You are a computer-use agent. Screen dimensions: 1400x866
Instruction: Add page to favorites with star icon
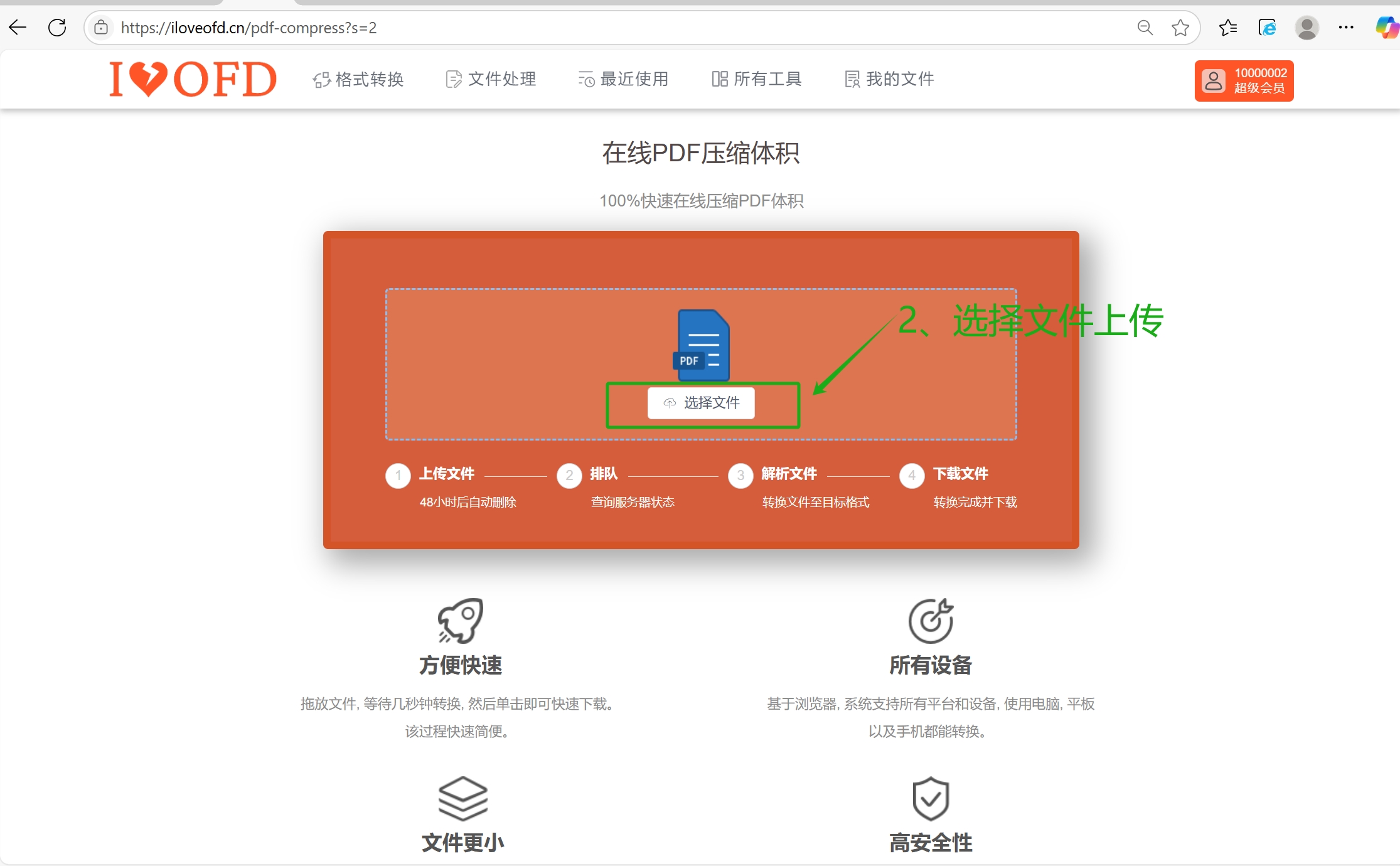click(x=1180, y=28)
